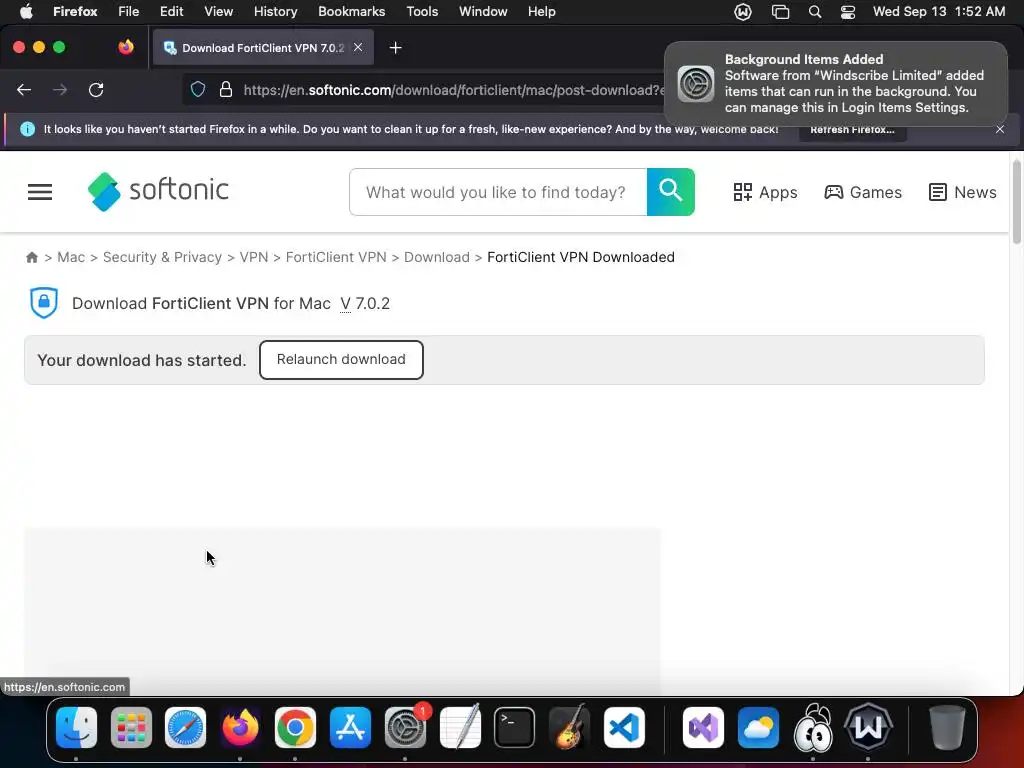Click the VPN breadcrumb link
The height and width of the screenshot is (768, 1024).
coord(254,257)
